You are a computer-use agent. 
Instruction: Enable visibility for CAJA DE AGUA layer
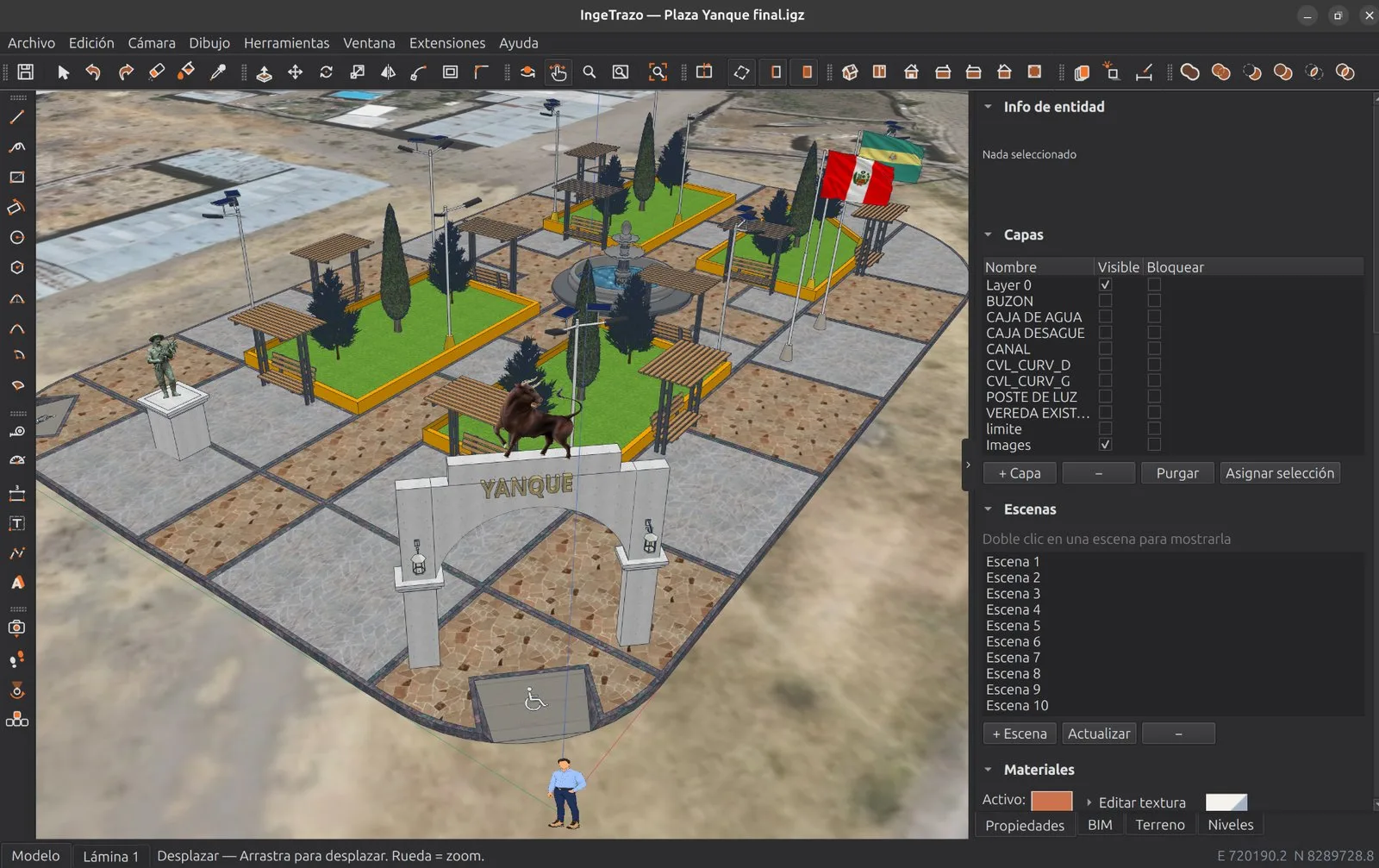click(x=1105, y=316)
